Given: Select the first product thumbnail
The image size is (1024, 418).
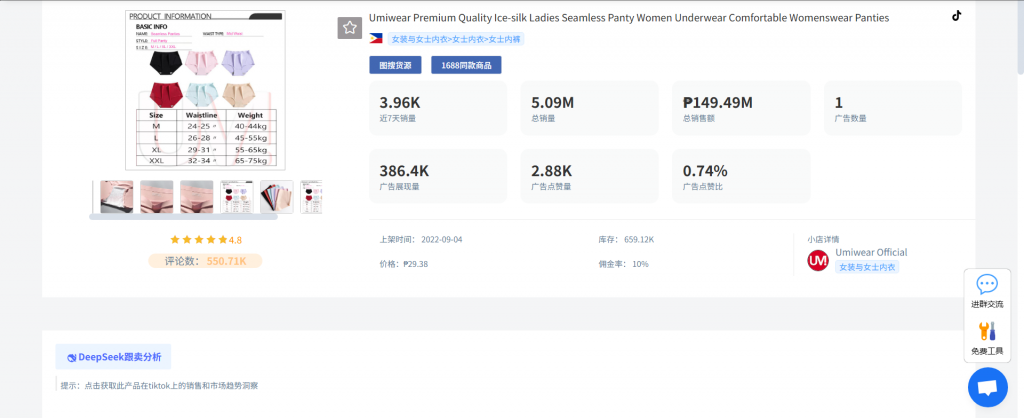Looking at the screenshot, I should [x=116, y=196].
